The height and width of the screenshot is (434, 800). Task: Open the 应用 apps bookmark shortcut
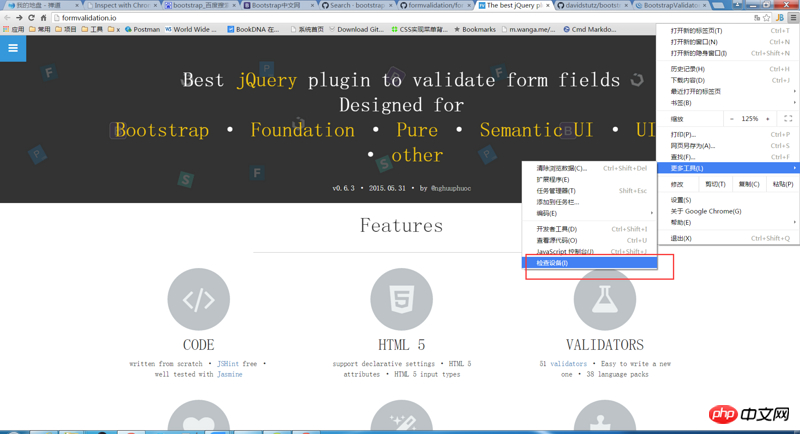coord(14,30)
